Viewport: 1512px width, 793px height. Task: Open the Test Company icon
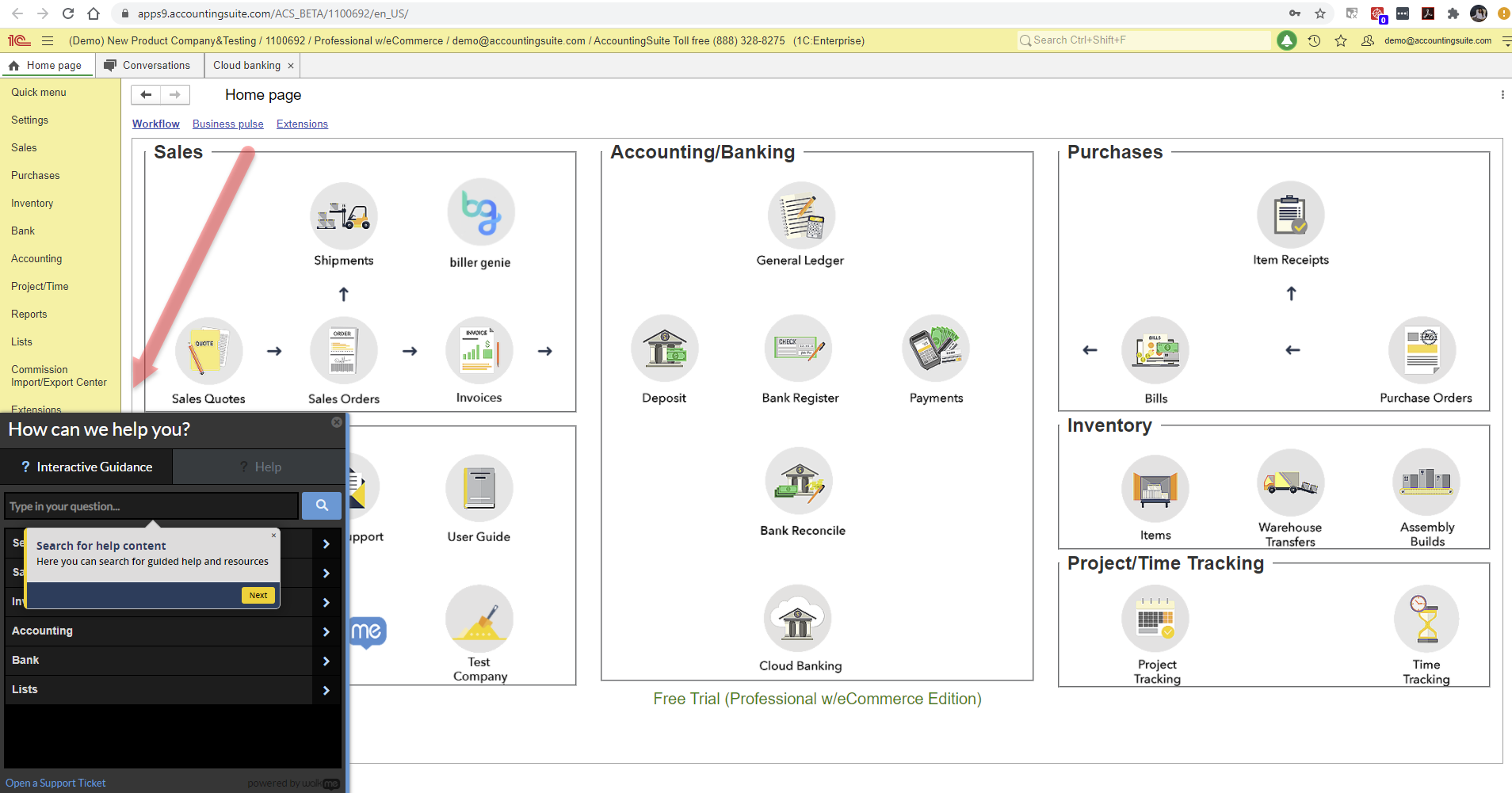tap(479, 620)
